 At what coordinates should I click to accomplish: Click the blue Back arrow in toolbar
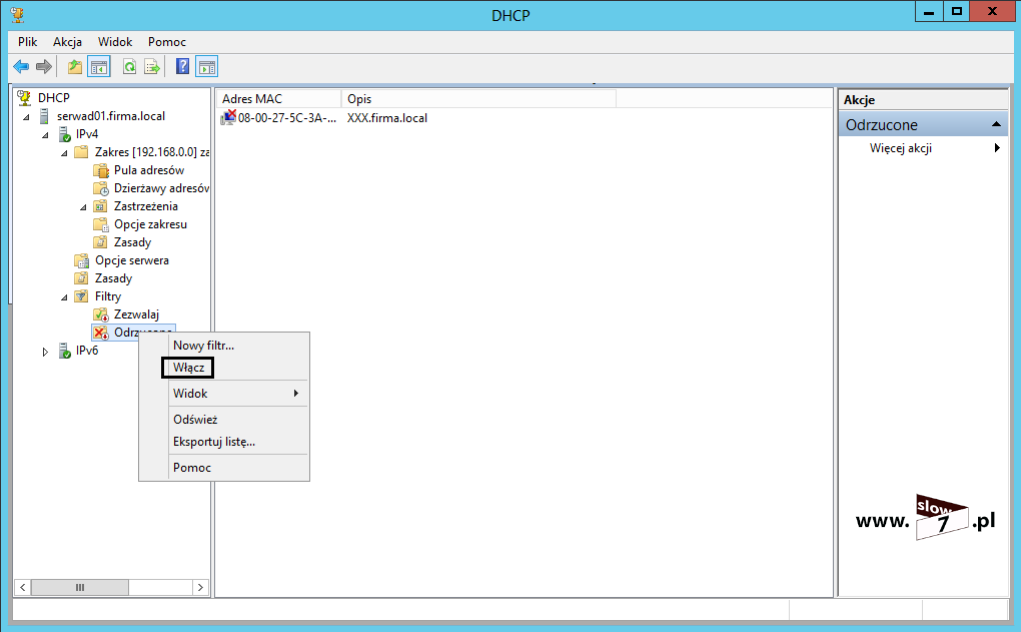pyautogui.click(x=21, y=67)
